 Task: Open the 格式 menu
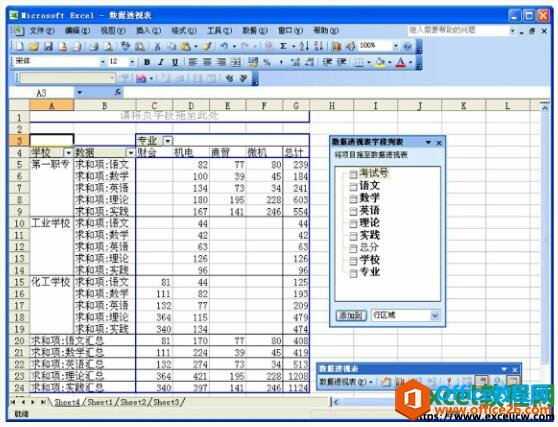[184, 31]
